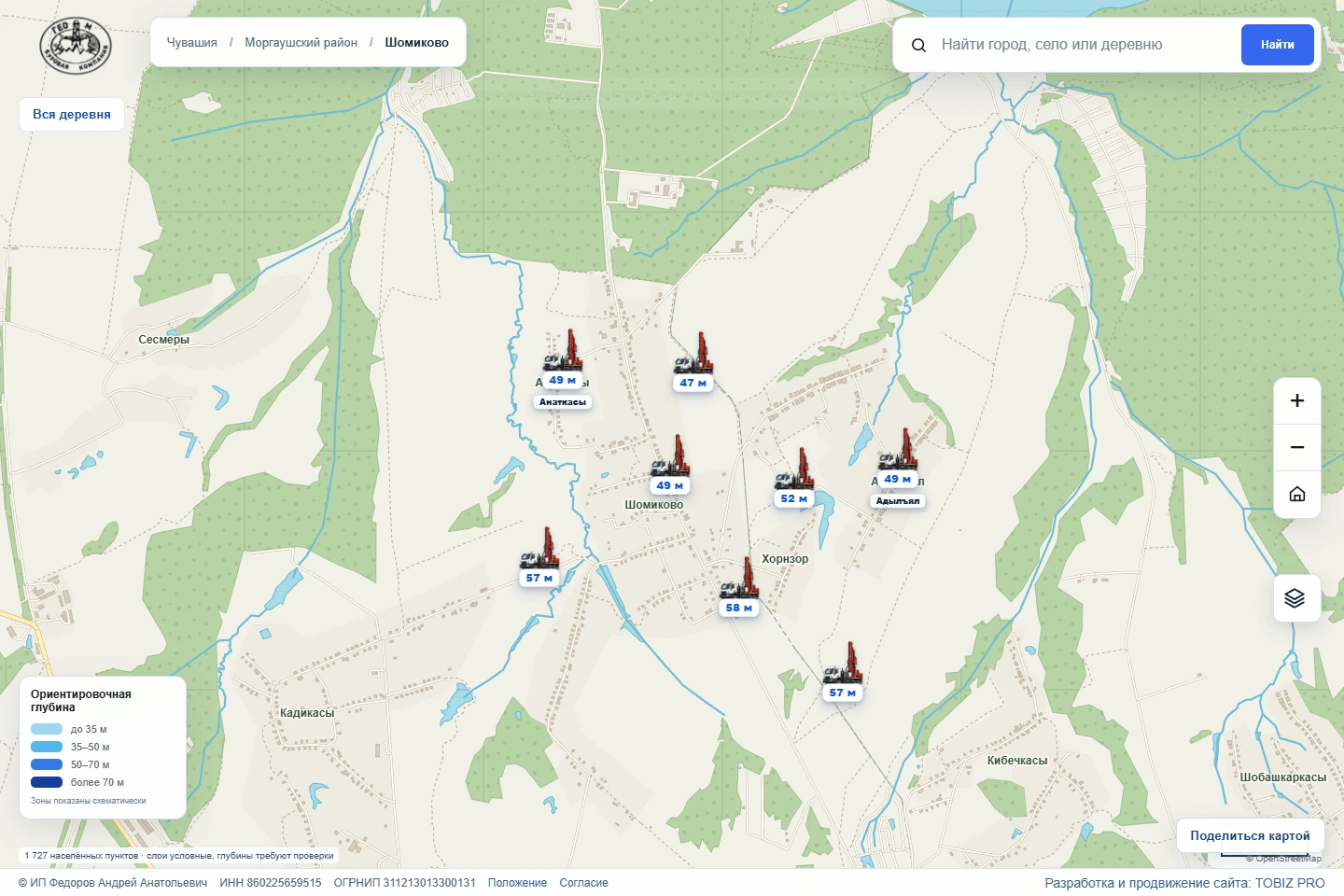Visit the TOBIZ PRO developer link
Screen dimensions: 1344x896
click(1290, 883)
